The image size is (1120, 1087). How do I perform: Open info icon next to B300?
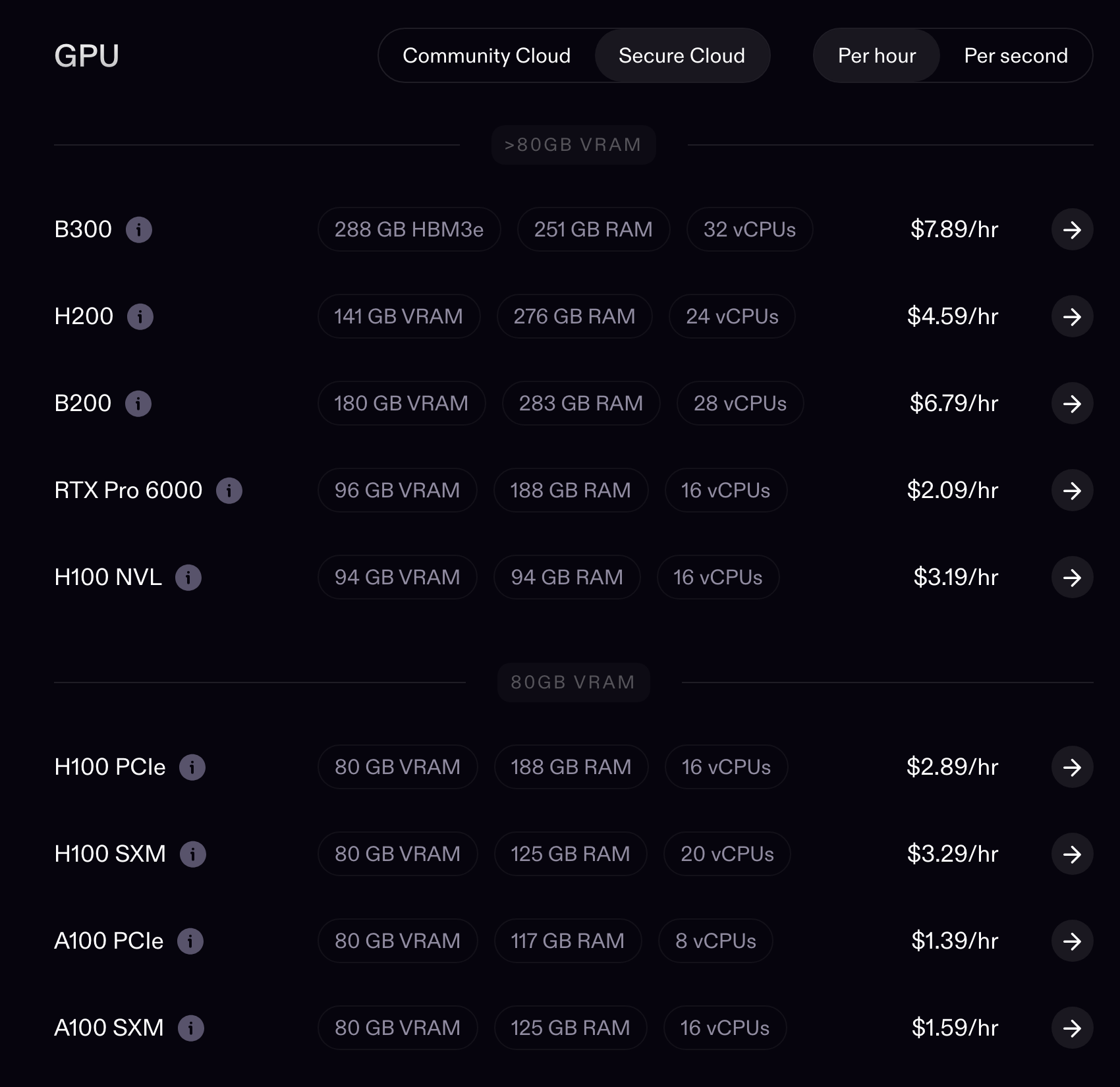pos(139,230)
